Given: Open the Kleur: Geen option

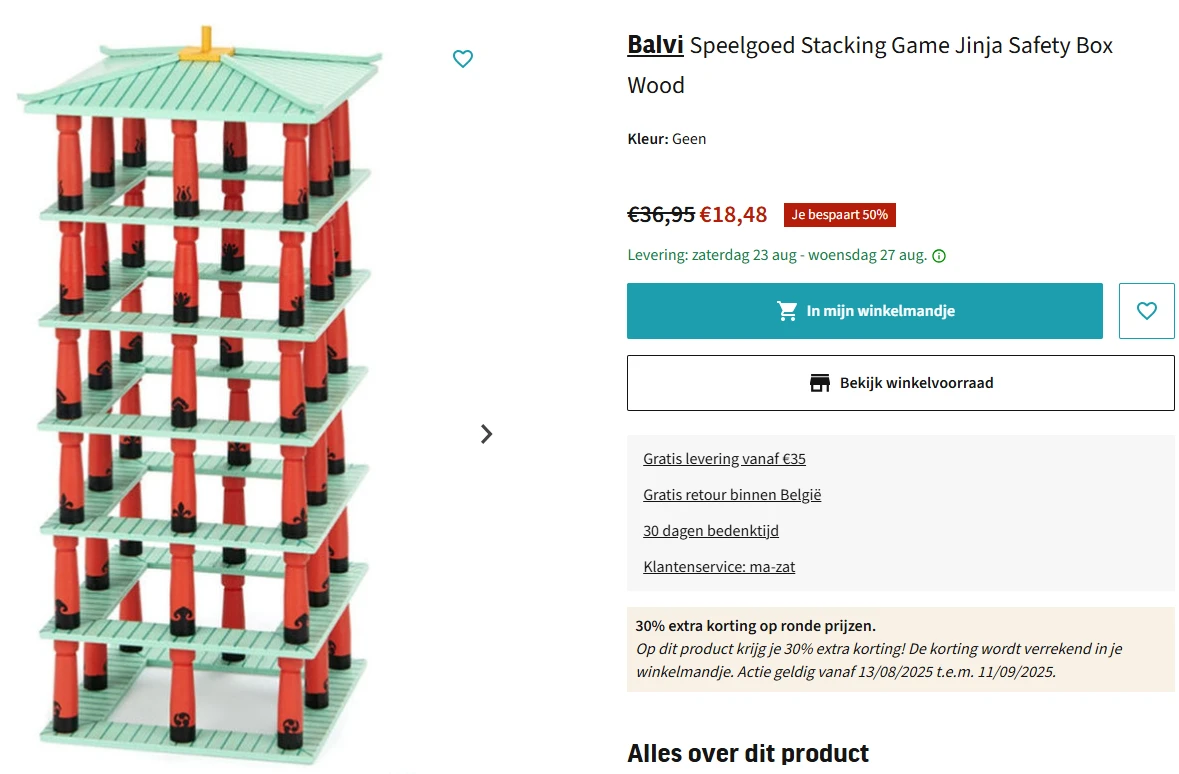Looking at the screenshot, I should (x=666, y=139).
